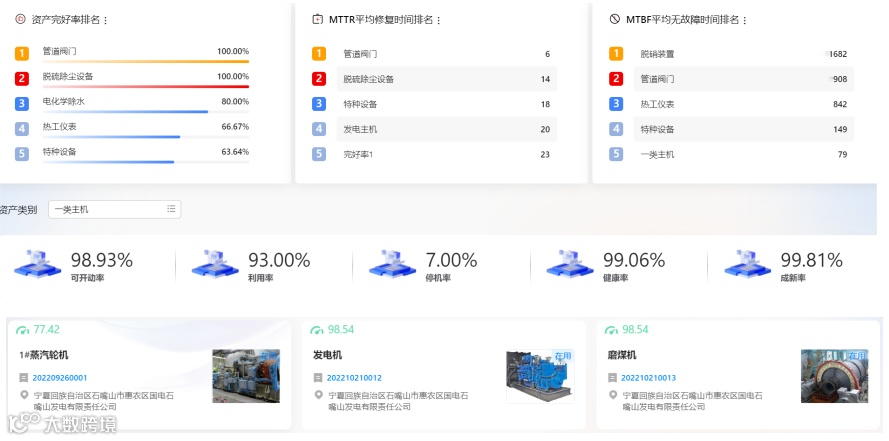
Task: Click gauge icon on the 磨煤机 card
Action: tap(611, 330)
